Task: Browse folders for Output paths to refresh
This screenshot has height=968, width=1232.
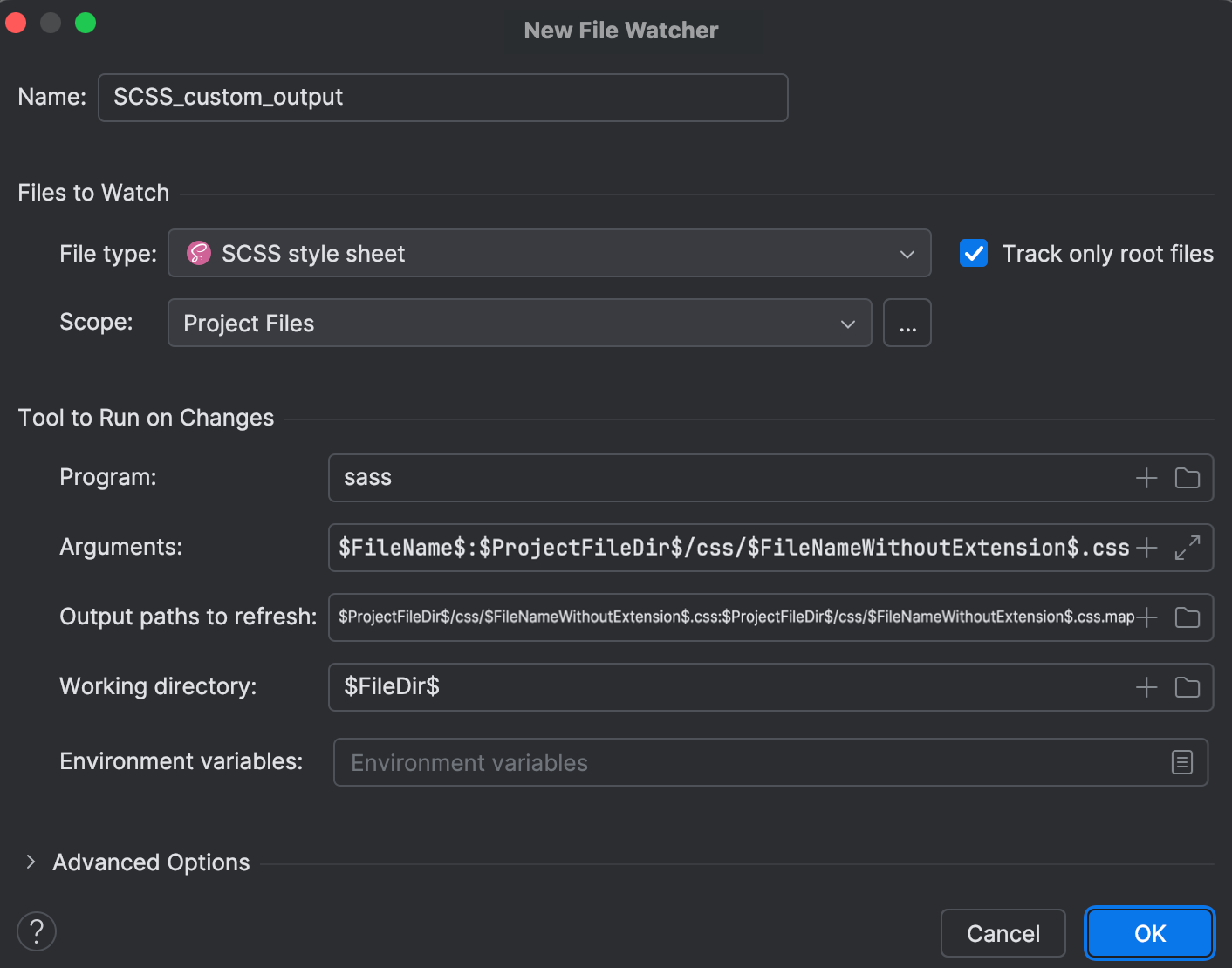Action: (x=1187, y=617)
